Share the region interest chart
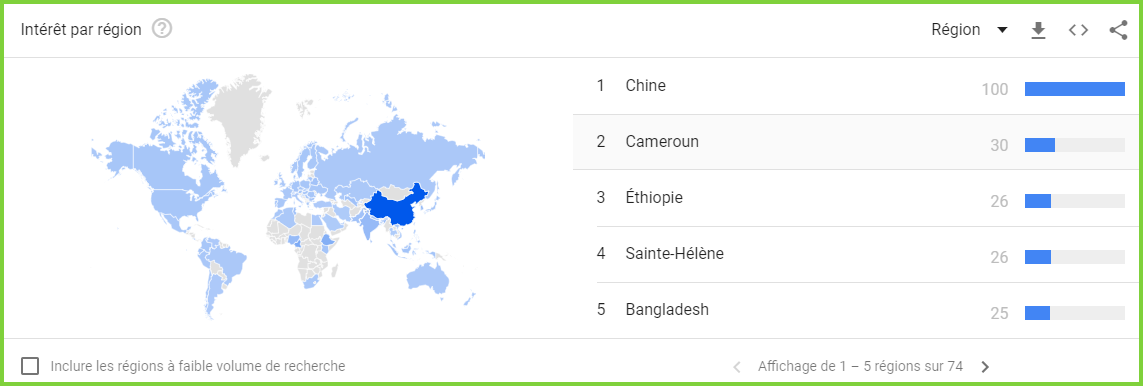Image resolution: width=1143 pixels, height=386 pixels. click(x=1118, y=30)
